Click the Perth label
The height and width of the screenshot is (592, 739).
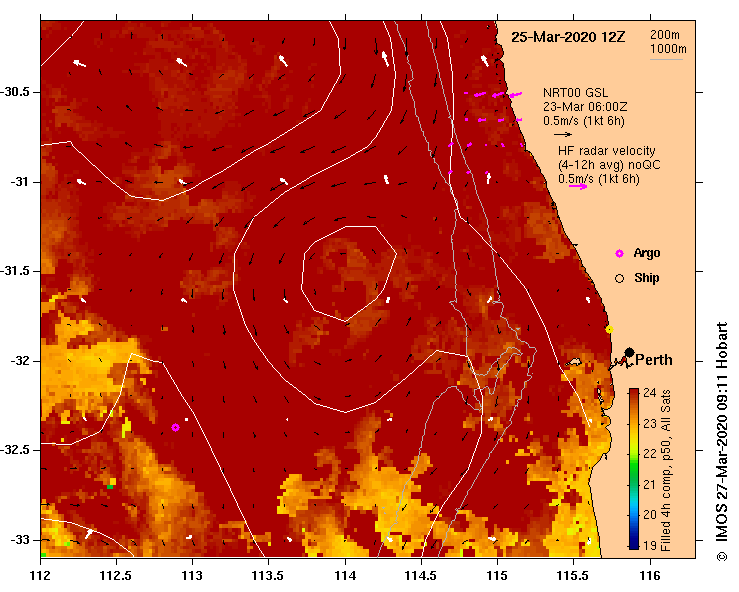pos(654,360)
